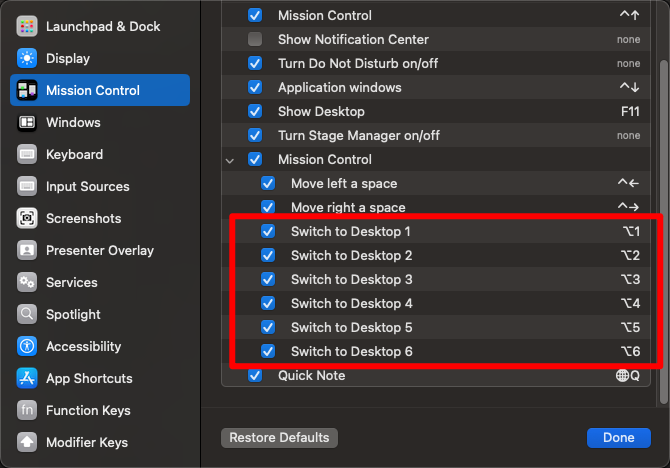Viewport: 670px width, 468px height.
Task: Click the ^→ shortcut for Move right
Action: (629, 207)
